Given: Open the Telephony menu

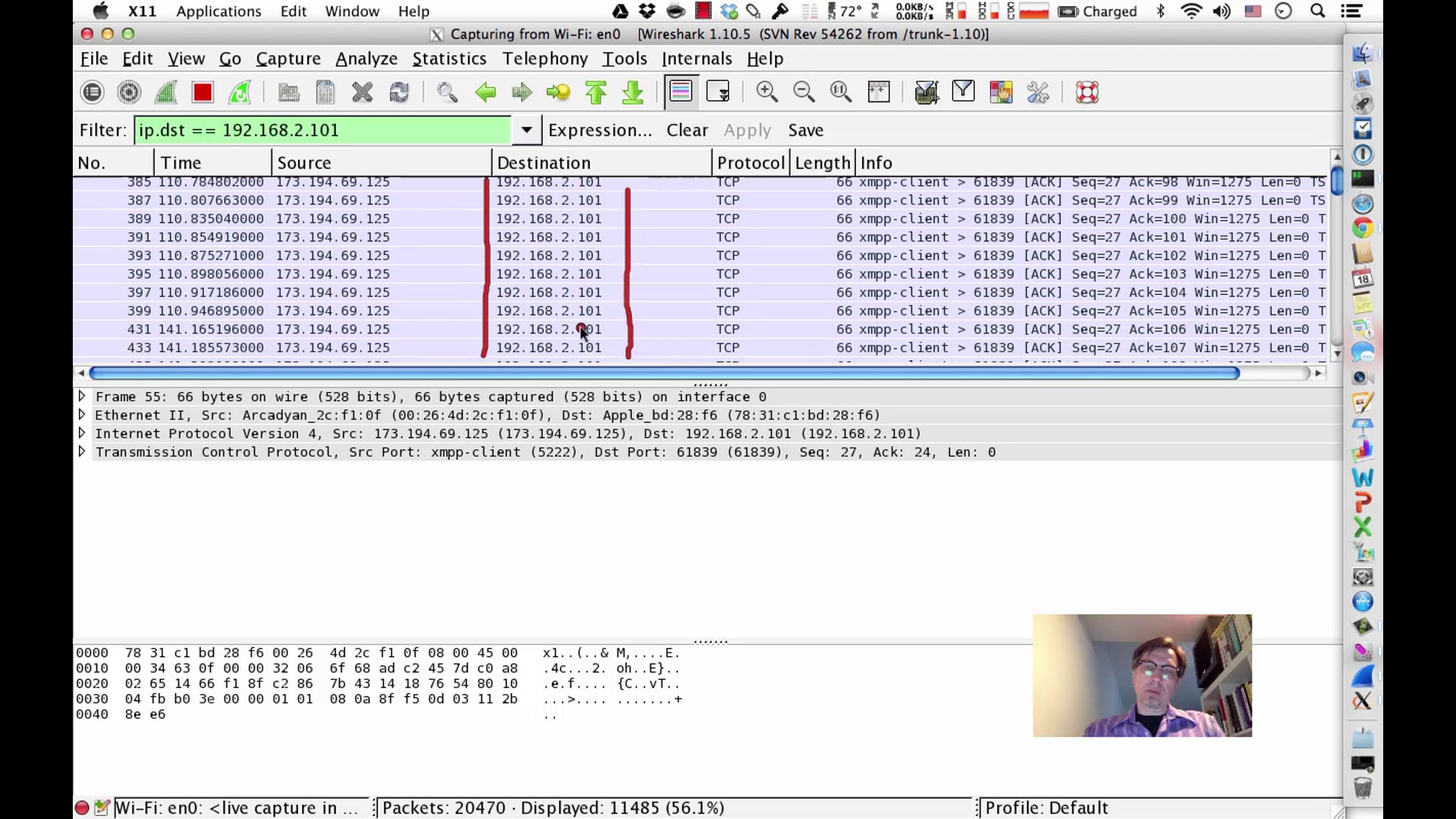Looking at the screenshot, I should coord(544,58).
